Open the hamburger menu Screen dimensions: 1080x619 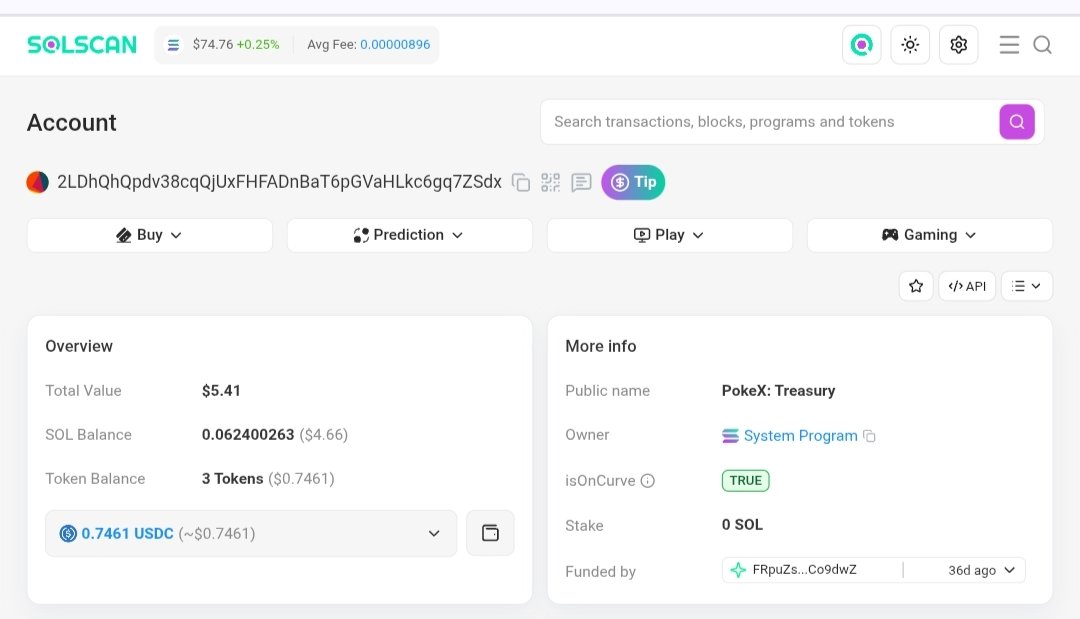pyautogui.click(x=1009, y=45)
